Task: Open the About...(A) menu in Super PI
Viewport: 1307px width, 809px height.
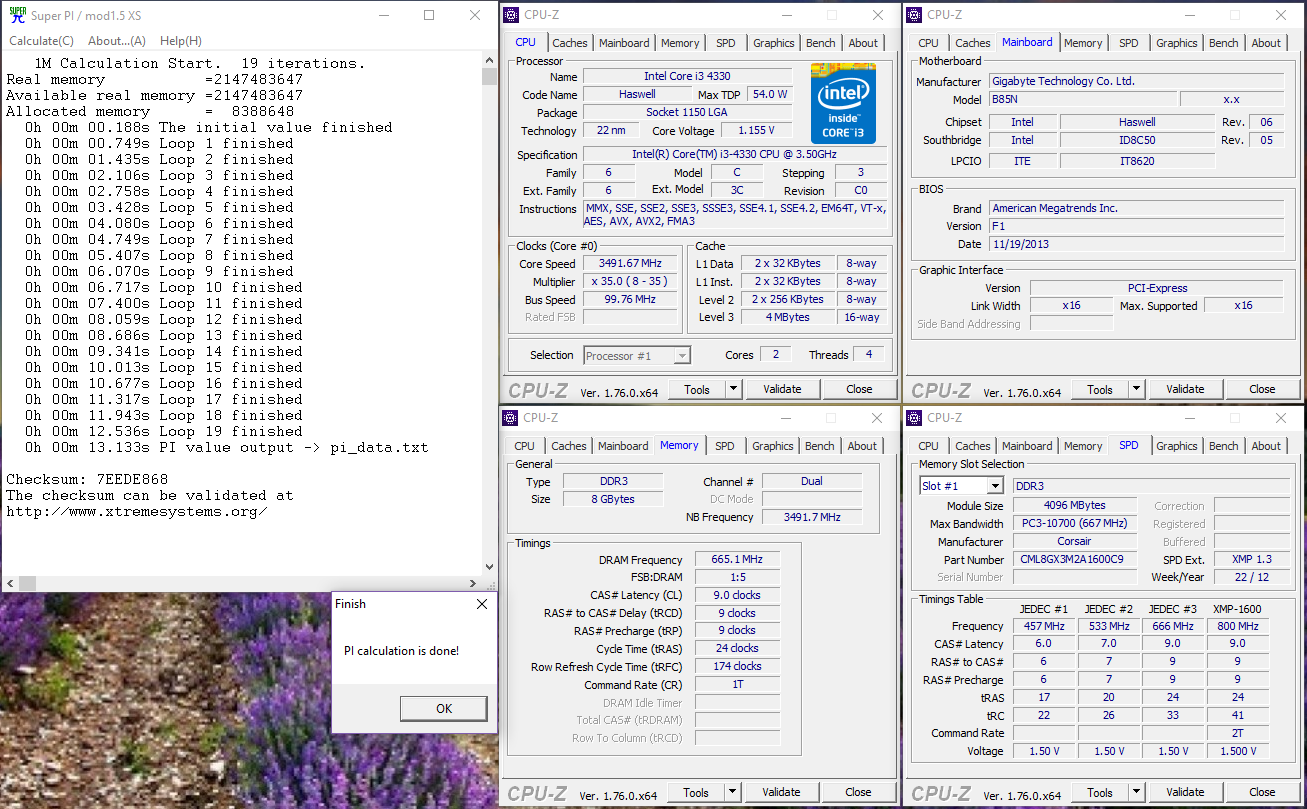Action: pyautogui.click(x=116, y=41)
